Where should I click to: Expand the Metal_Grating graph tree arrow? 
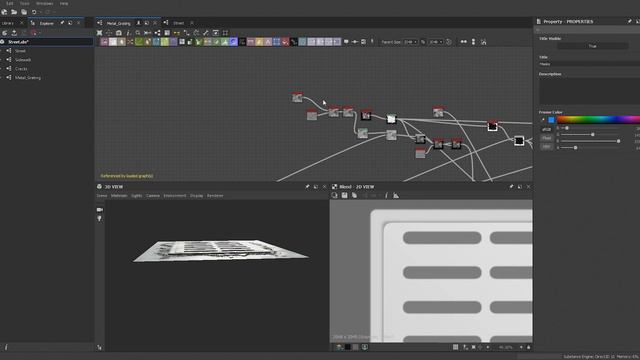pos(1,78)
